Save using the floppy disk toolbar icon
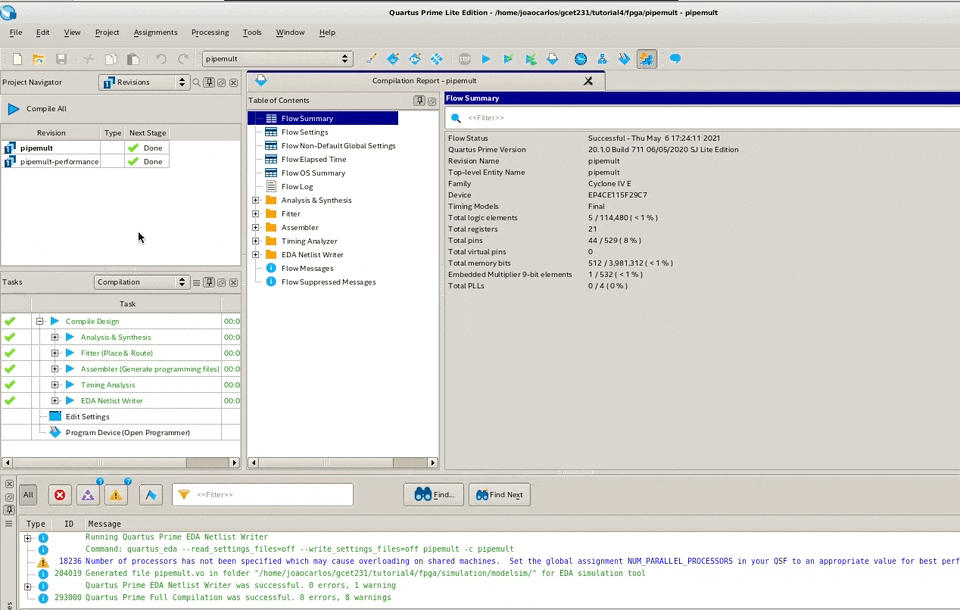The width and height of the screenshot is (960, 610). 61,59
